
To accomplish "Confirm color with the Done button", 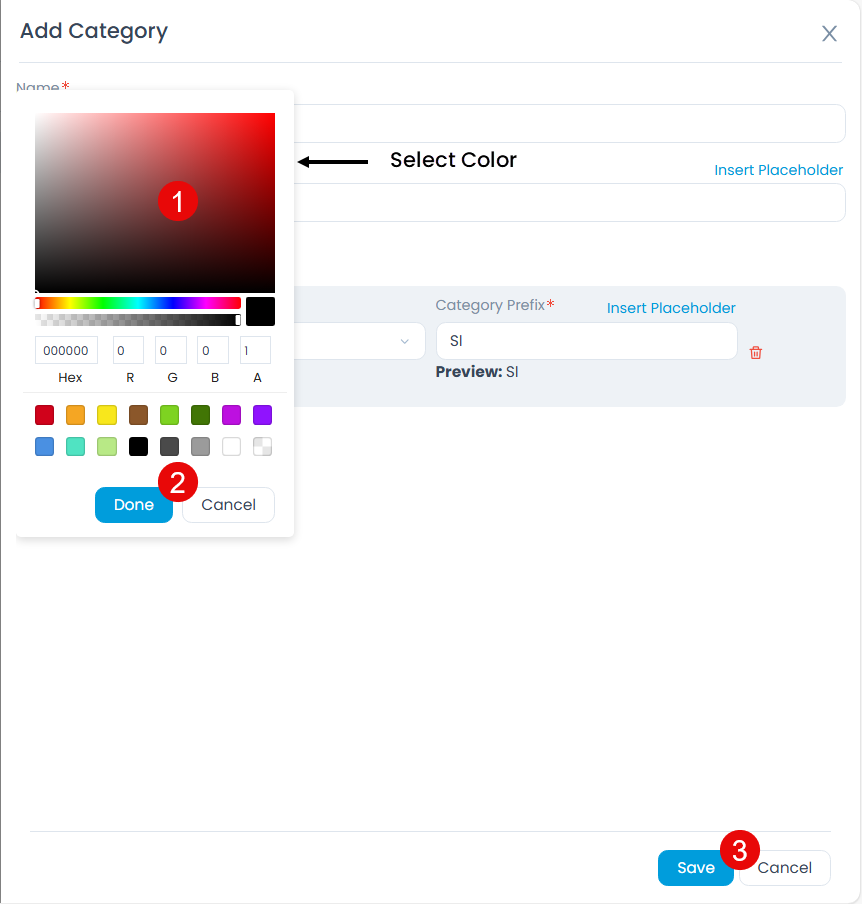I will (x=133, y=505).
